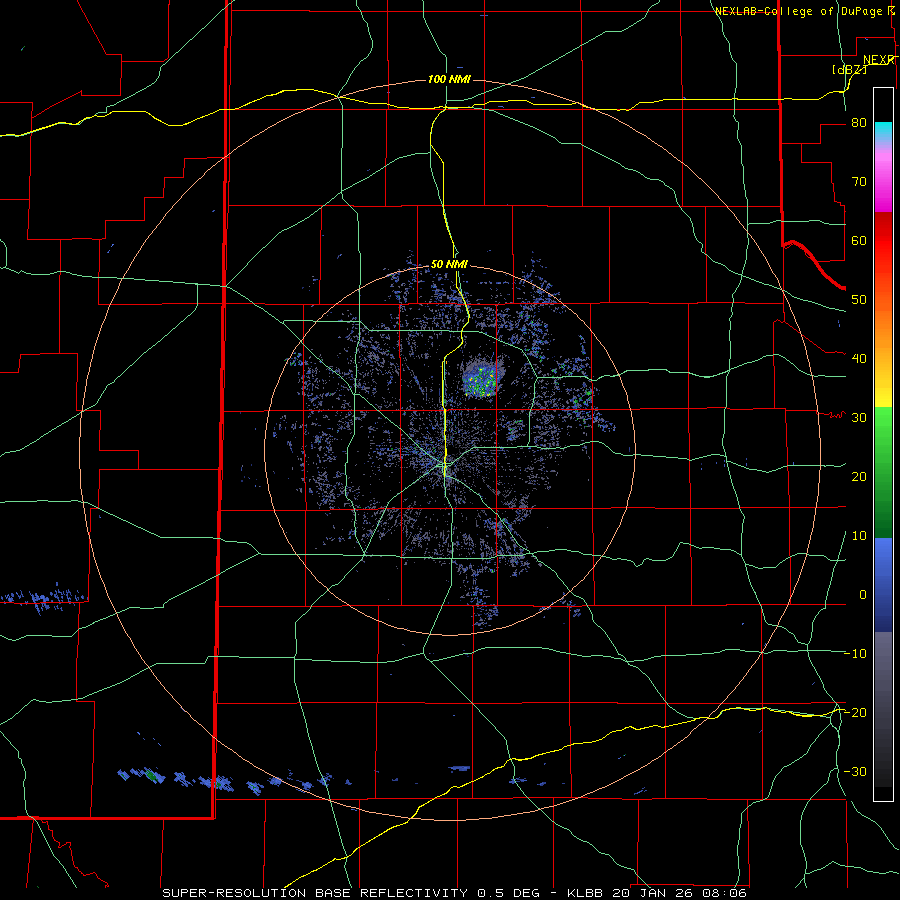Click the 10 value on dBZ scale
The image size is (900, 900).
pyautogui.click(x=859, y=536)
